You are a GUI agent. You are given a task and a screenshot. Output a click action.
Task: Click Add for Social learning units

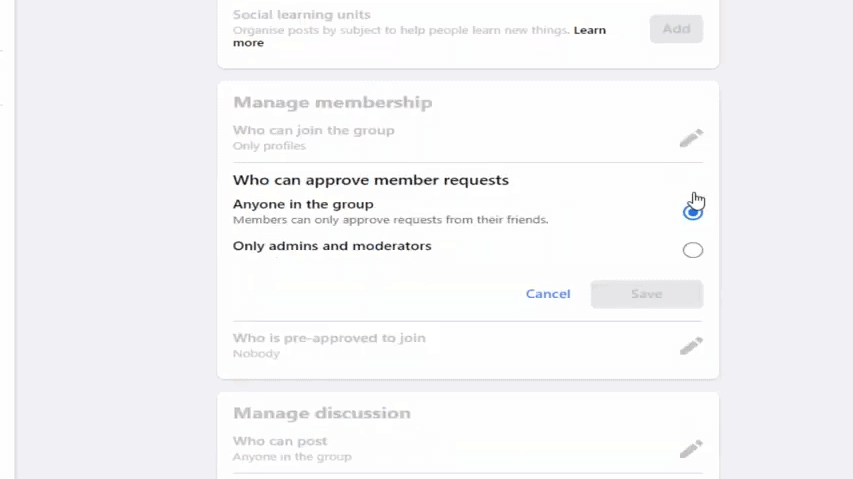tap(676, 29)
